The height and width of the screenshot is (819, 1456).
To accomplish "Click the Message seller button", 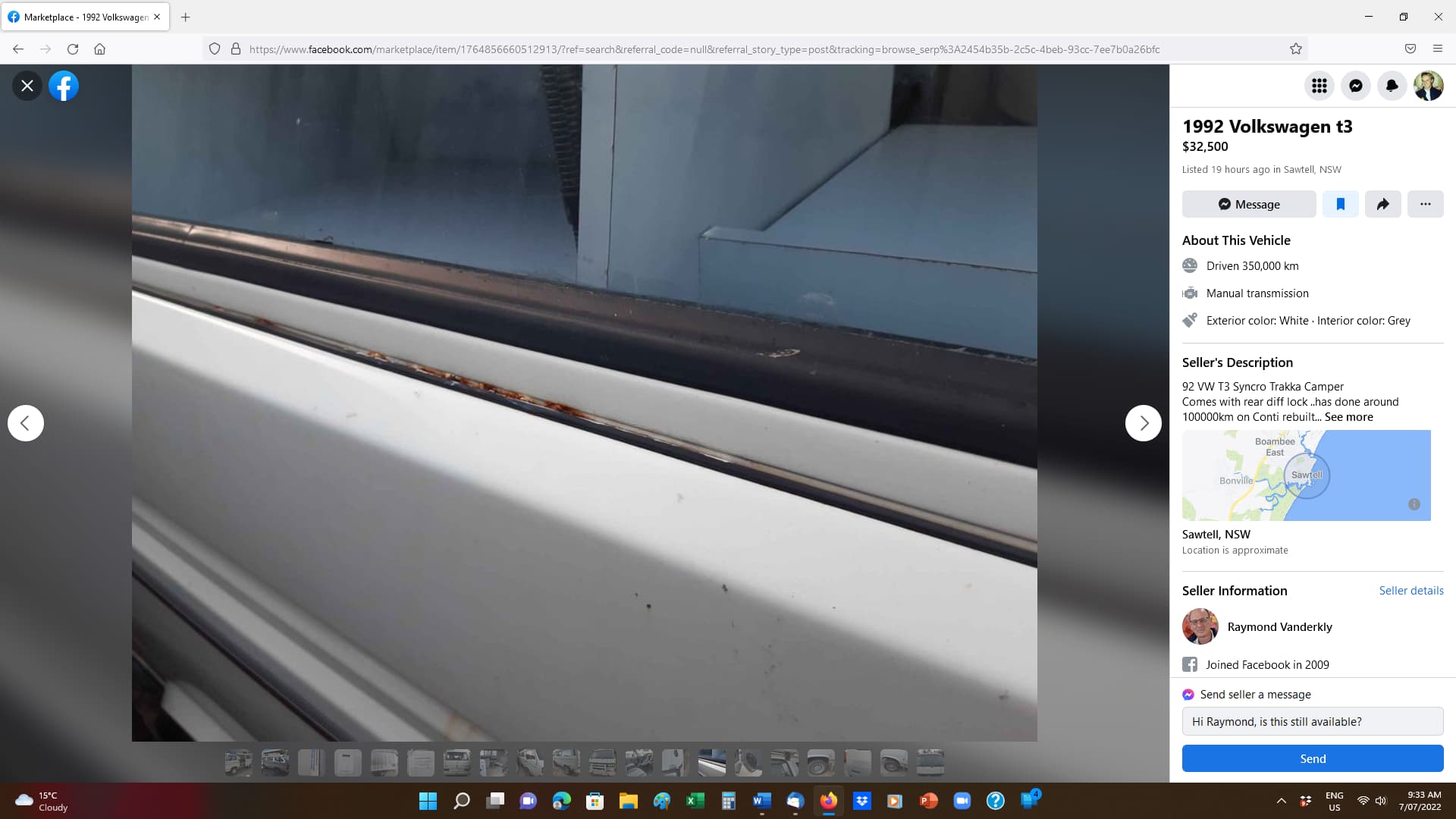I will pyautogui.click(x=1249, y=204).
